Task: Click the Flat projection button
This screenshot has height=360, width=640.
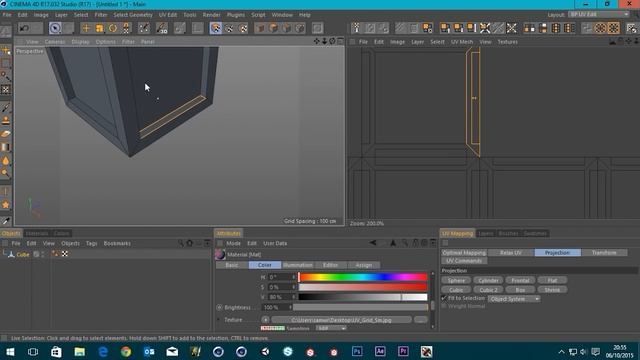Action: click(552, 280)
